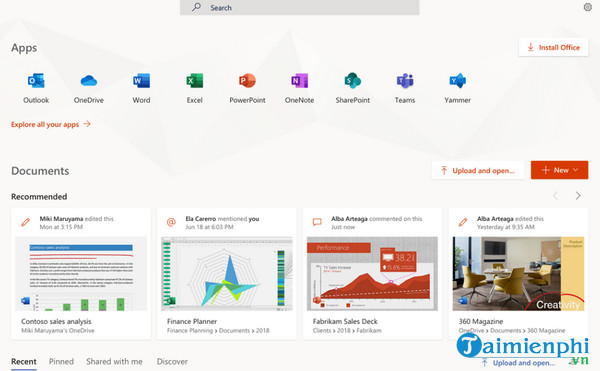Go to previous recommended documents page
Viewport: 600px width, 371px height.
pos(555,196)
